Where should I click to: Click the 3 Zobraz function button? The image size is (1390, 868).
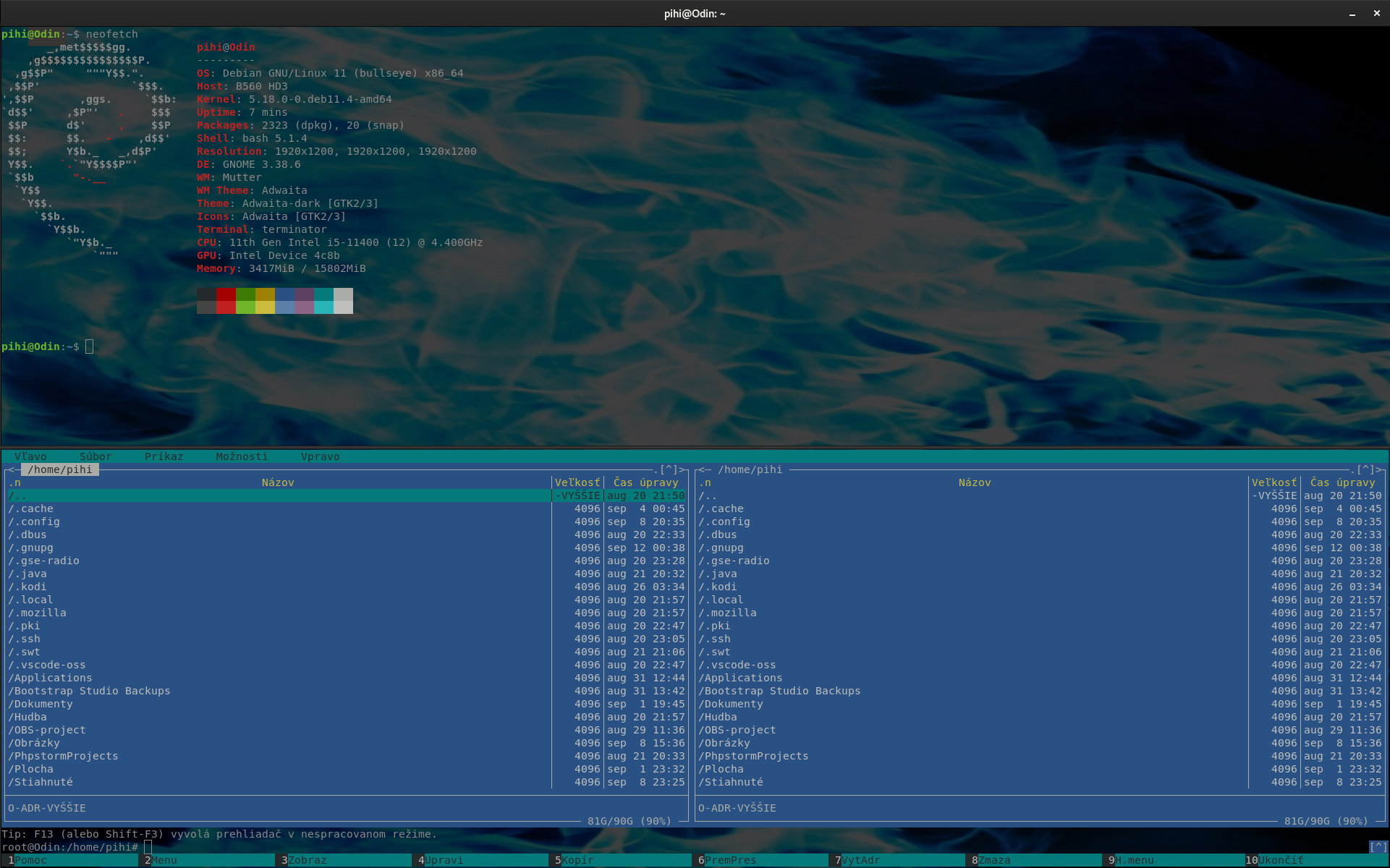(x=307, y=860)
